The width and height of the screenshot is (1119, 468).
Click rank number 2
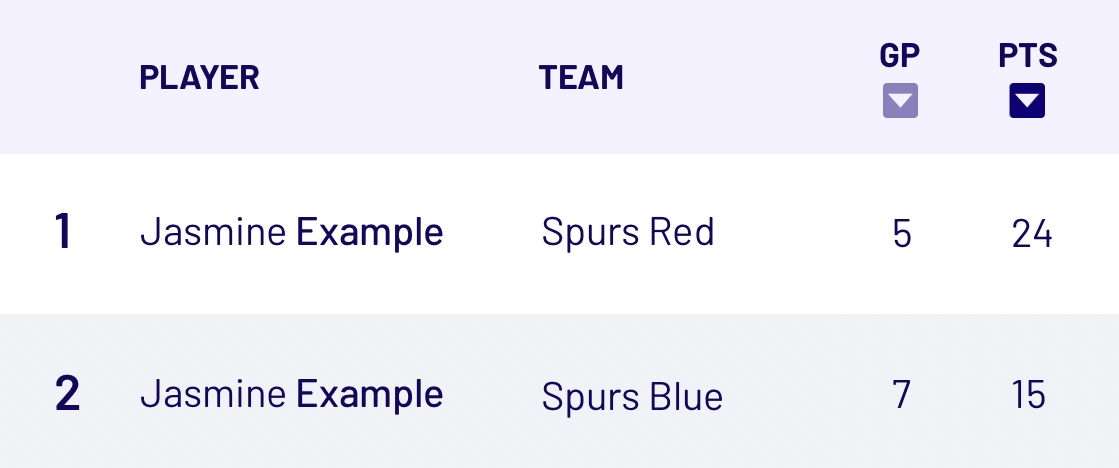pyautogui.click(x=67, y=394)
